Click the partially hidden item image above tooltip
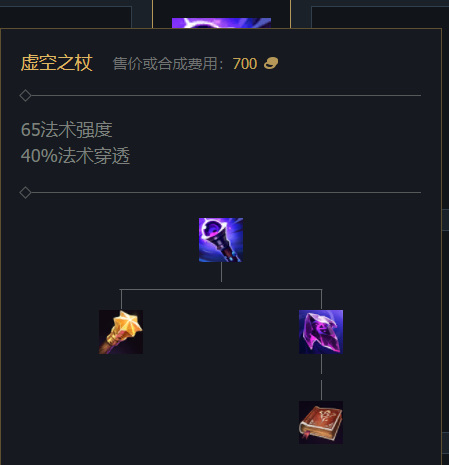 [221, 23]
